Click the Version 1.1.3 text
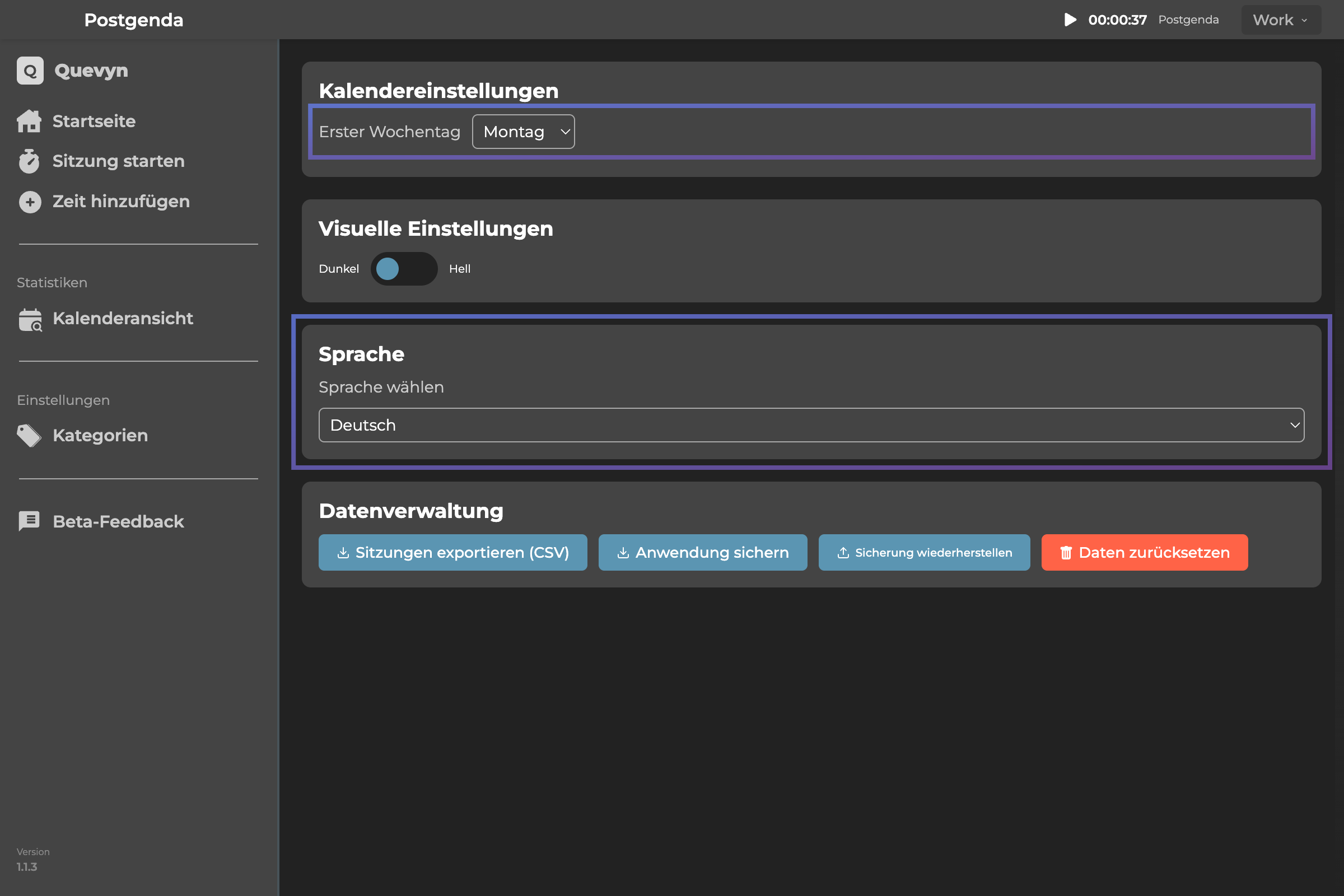This screenshot has height=896, width=1344. point(33,860)
